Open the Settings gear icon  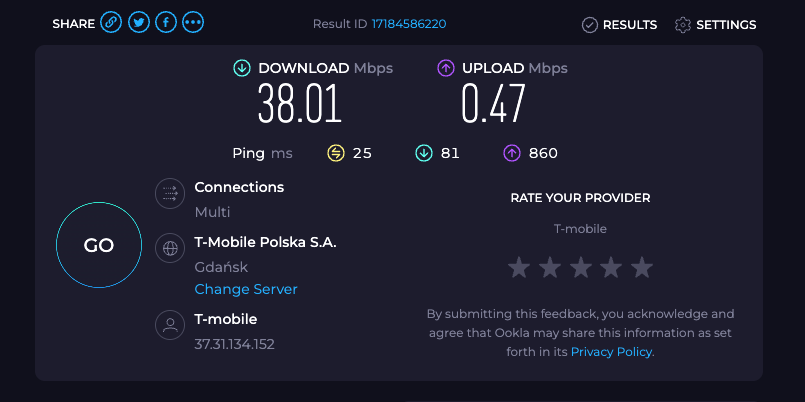click(682, 25)
